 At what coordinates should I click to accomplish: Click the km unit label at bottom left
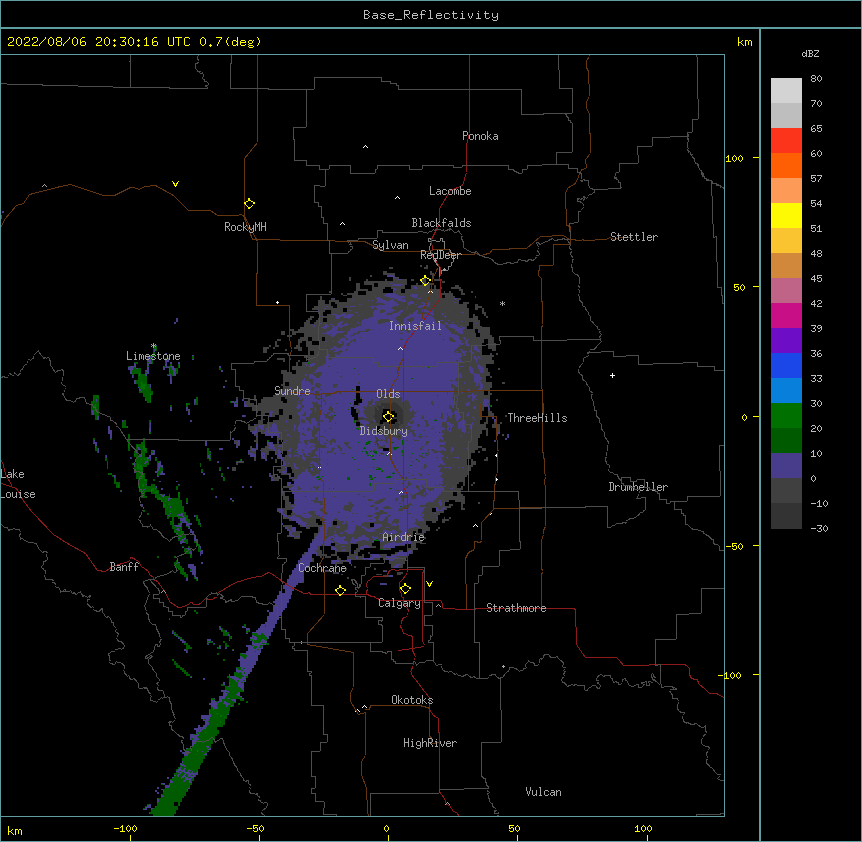coord(15,831)
